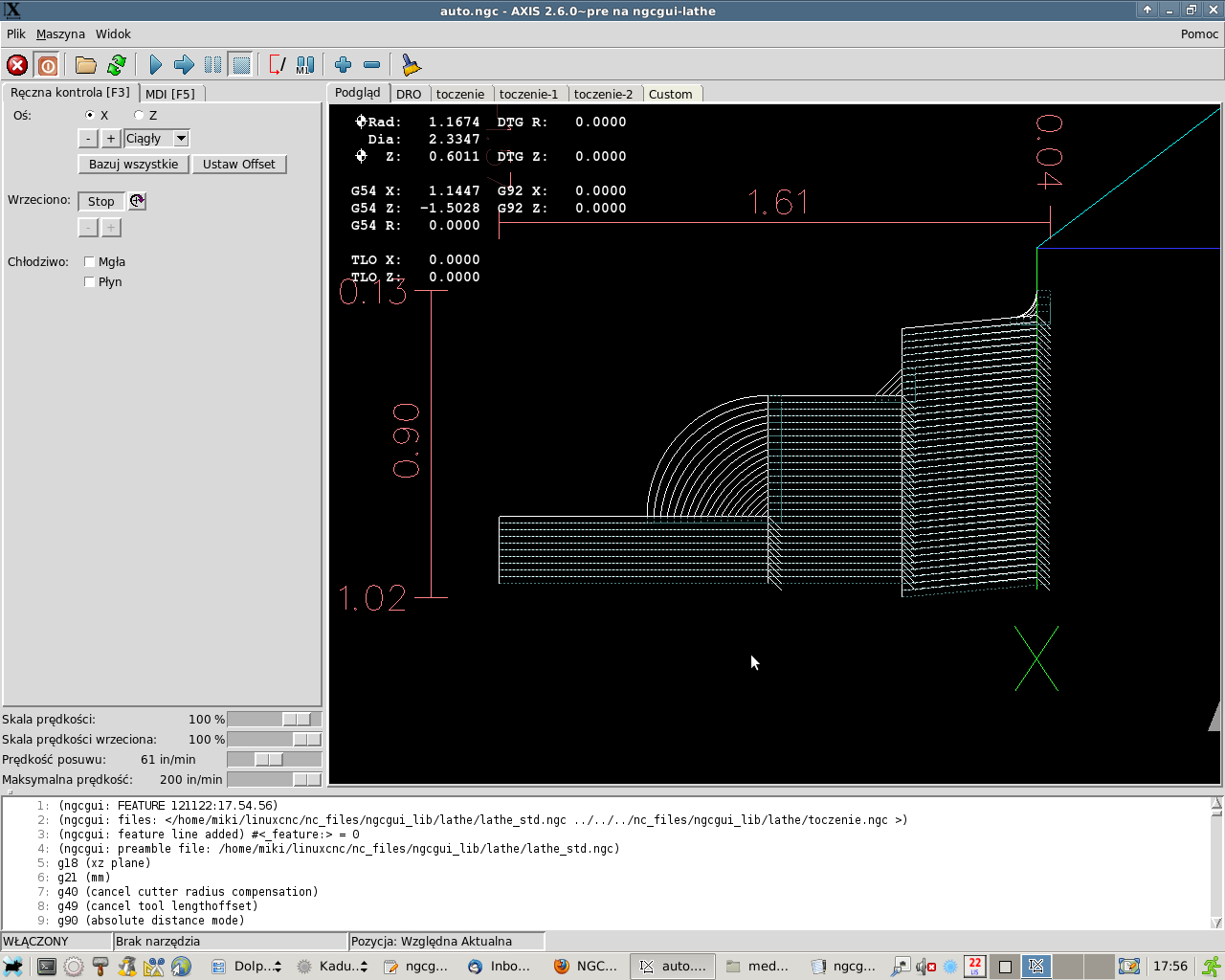This screenshot has height=980, width=1225.
Task: Execute next line with step arrow icon
Action: click(184, 65)
